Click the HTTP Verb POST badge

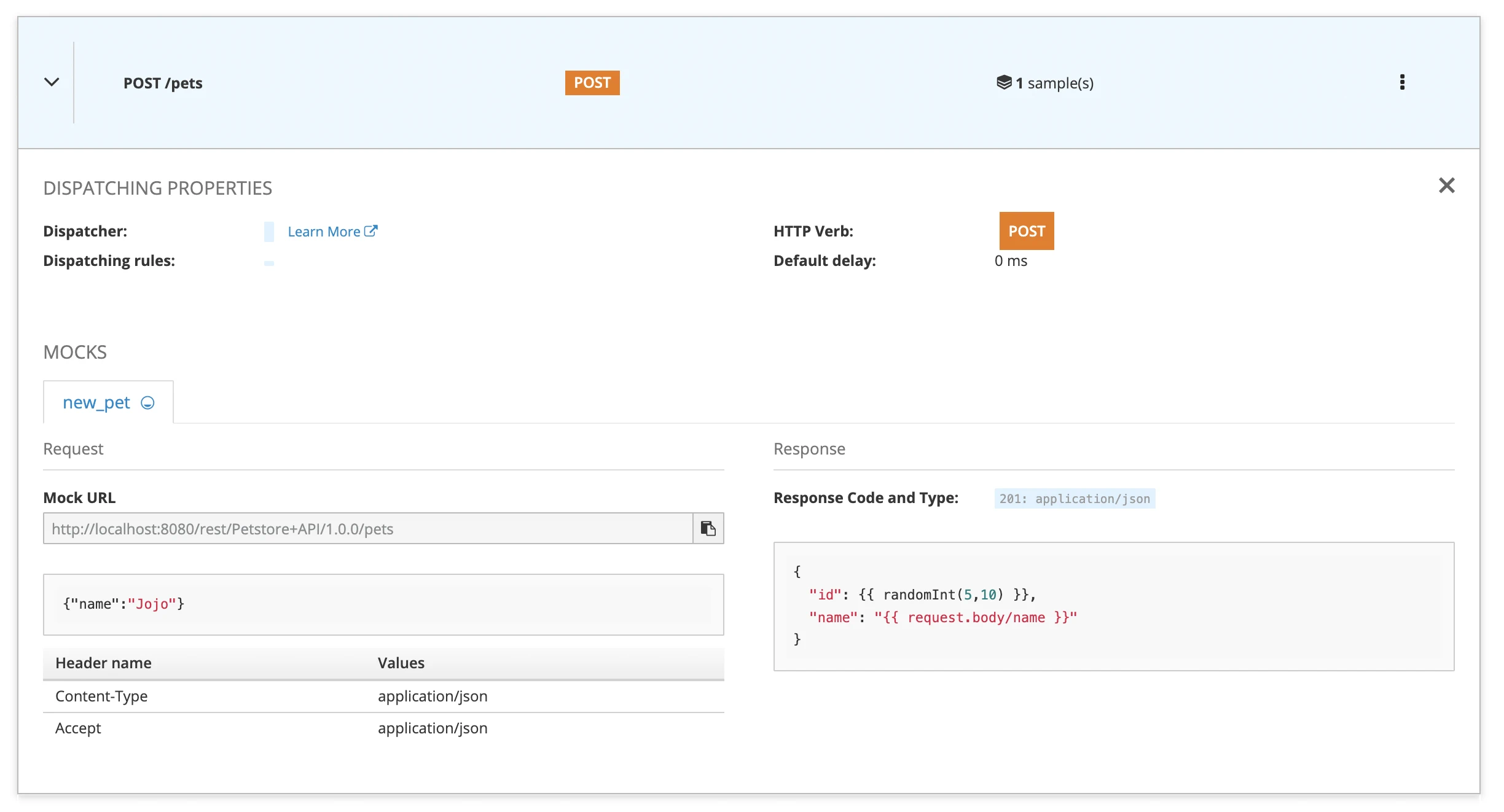1026,231
